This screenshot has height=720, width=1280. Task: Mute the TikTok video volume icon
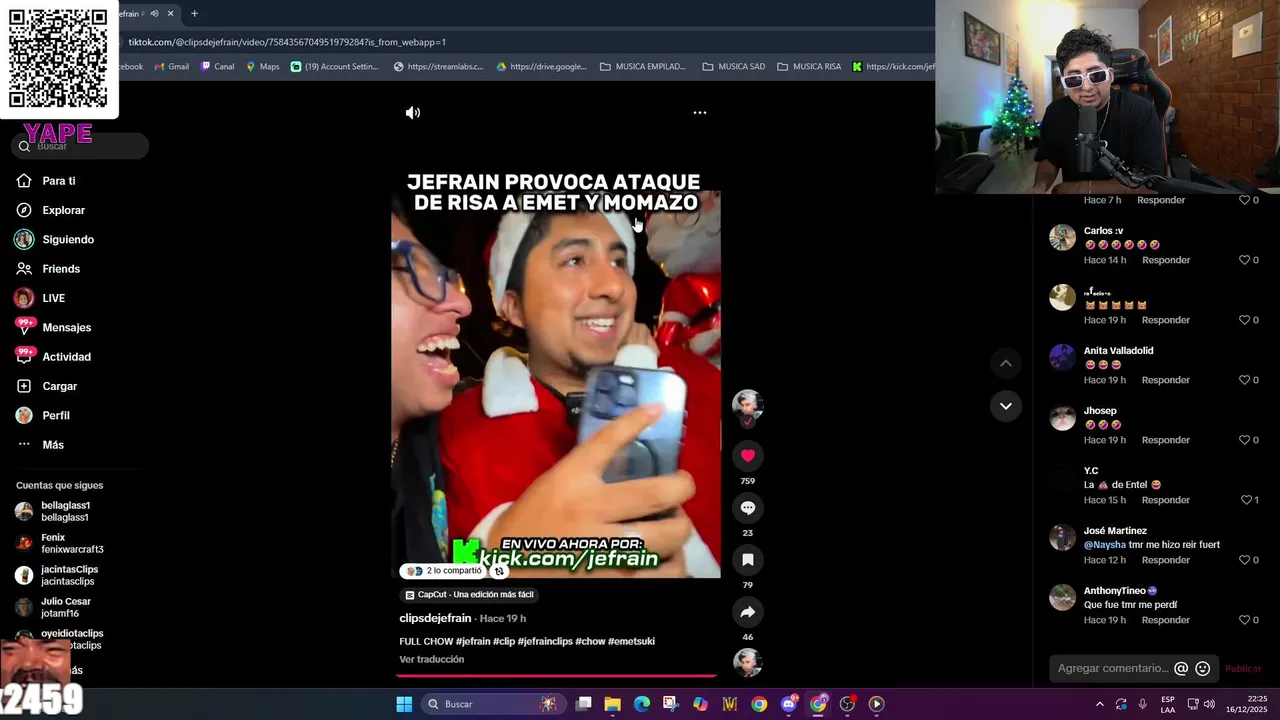[x=413, y=113]
